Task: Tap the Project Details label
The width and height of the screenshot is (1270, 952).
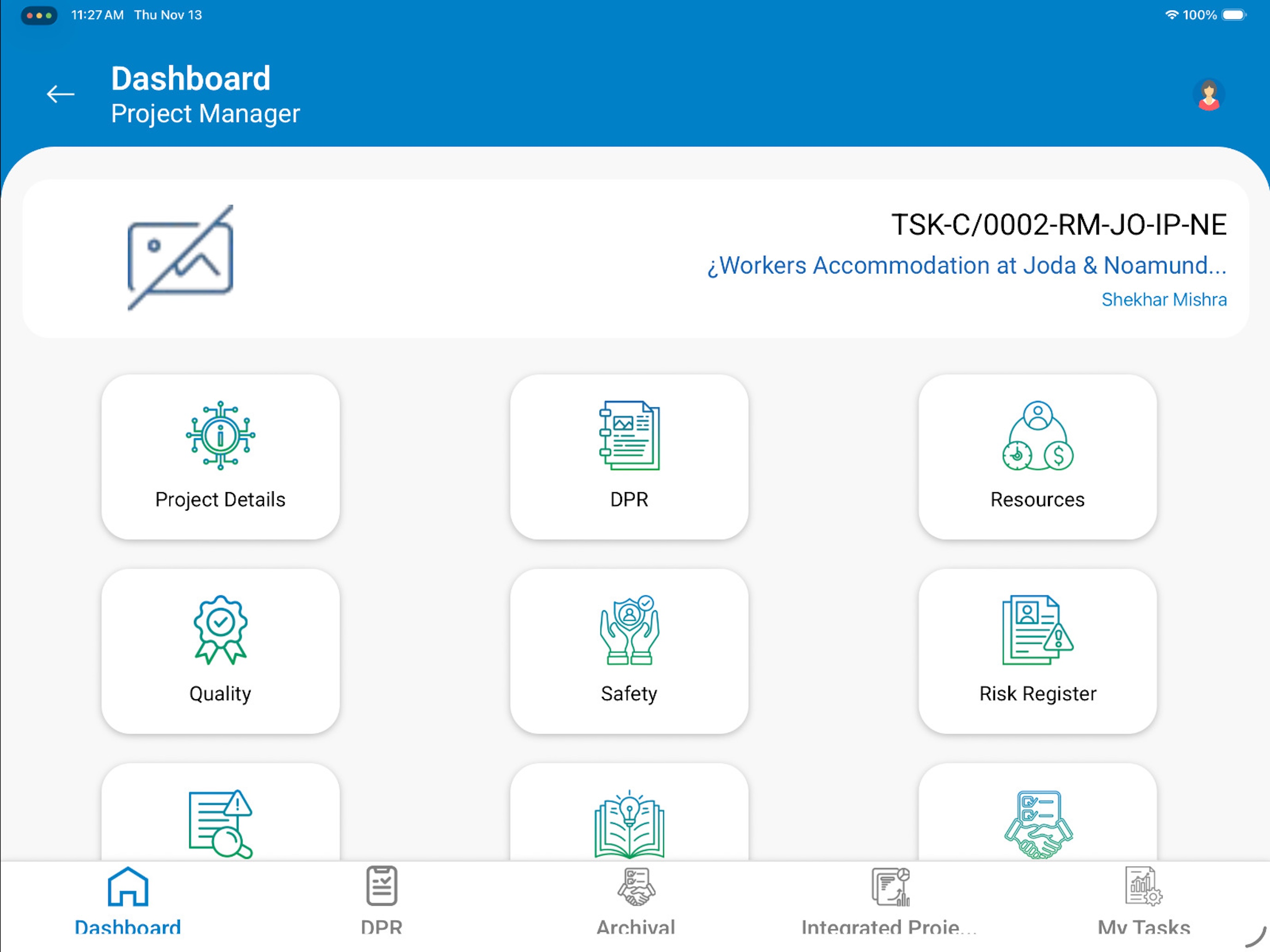Action: pyautogui.click(x=221, y=500)
